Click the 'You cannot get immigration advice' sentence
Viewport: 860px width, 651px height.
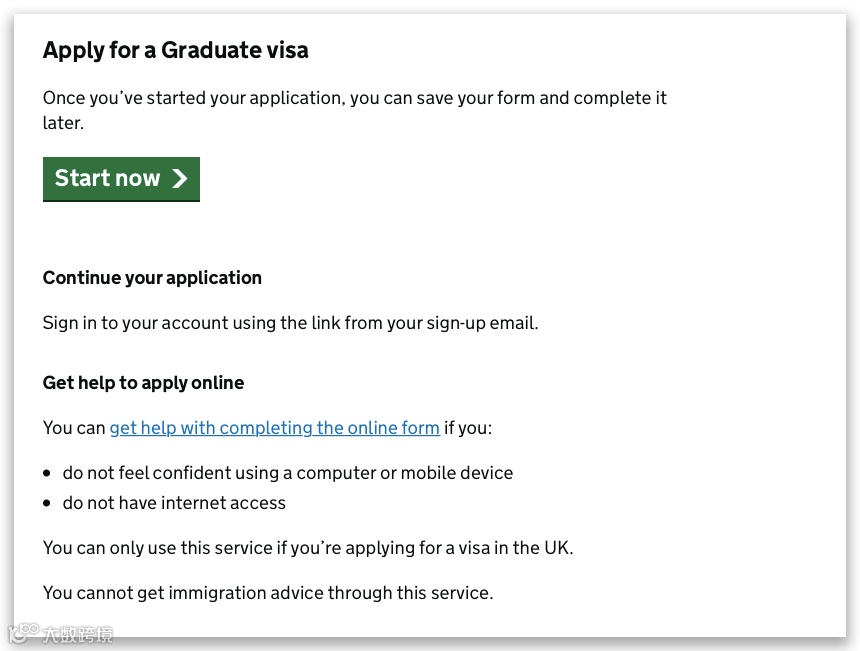(267, 593)
